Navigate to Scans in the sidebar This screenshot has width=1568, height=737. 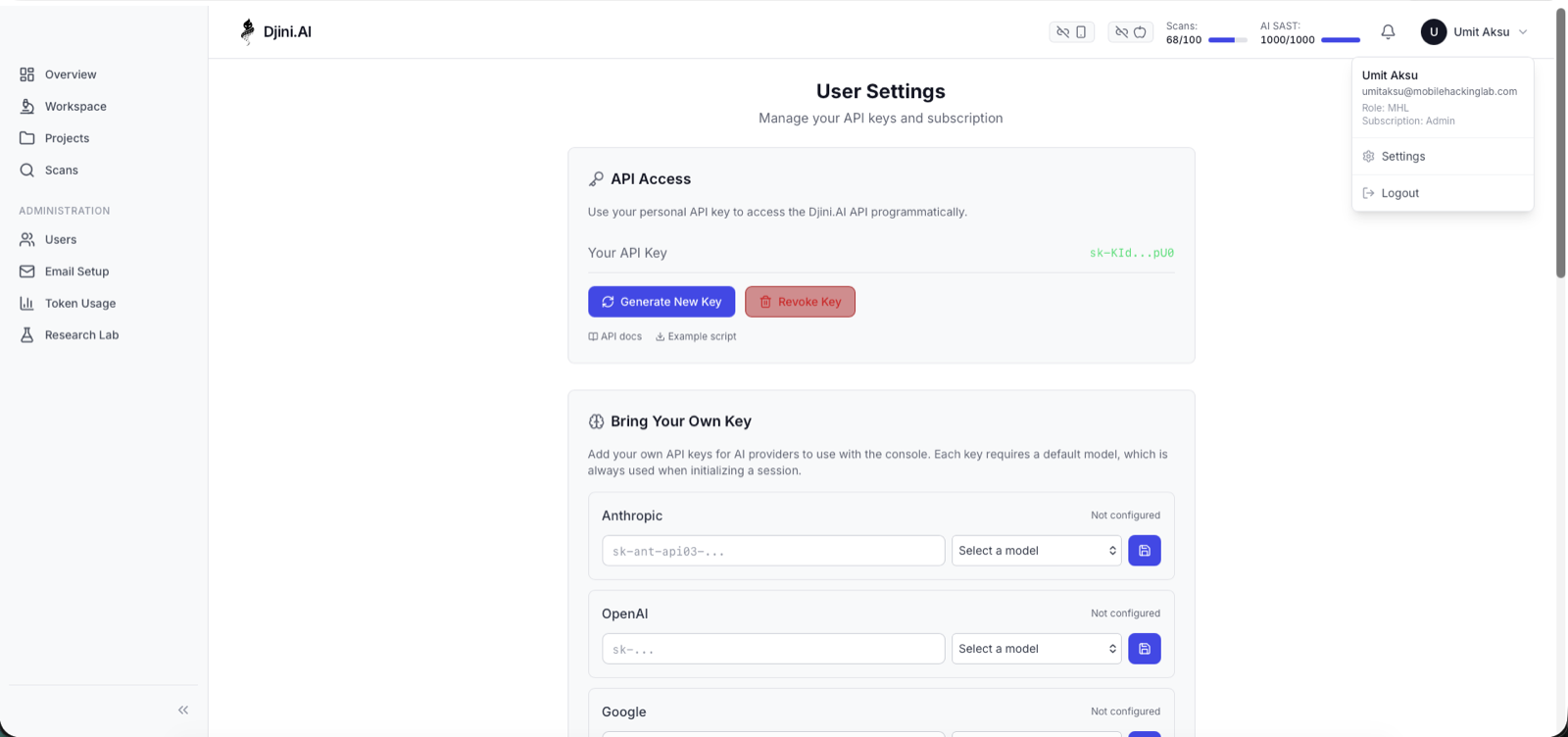(x=62, y=171)
